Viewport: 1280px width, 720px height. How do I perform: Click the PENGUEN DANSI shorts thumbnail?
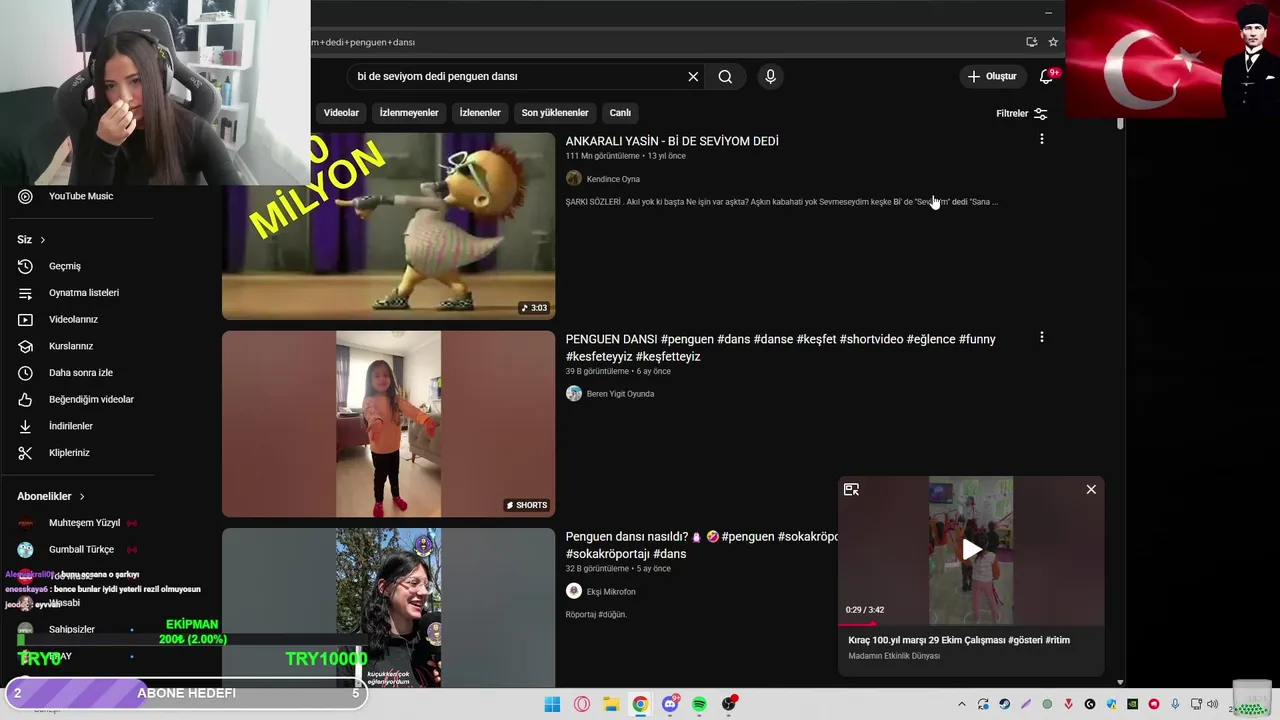click(388, 424)
